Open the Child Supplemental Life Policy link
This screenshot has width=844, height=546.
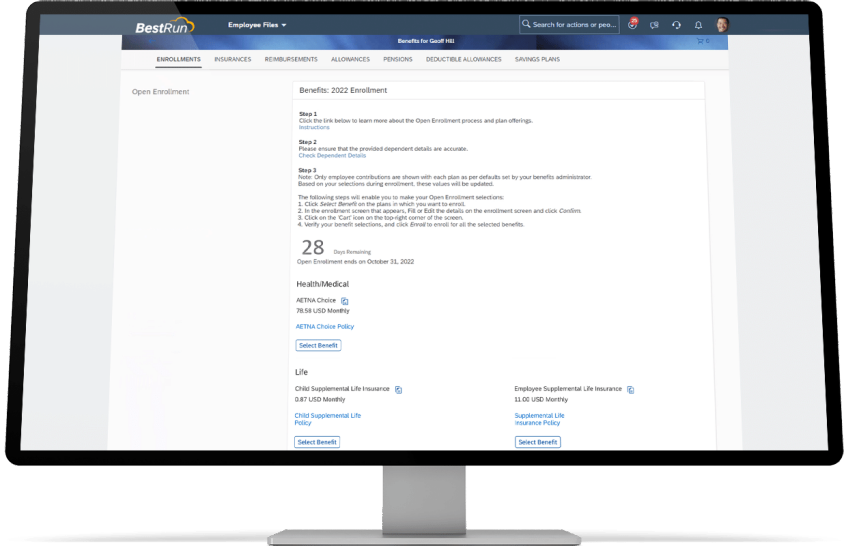click(327, 419)
